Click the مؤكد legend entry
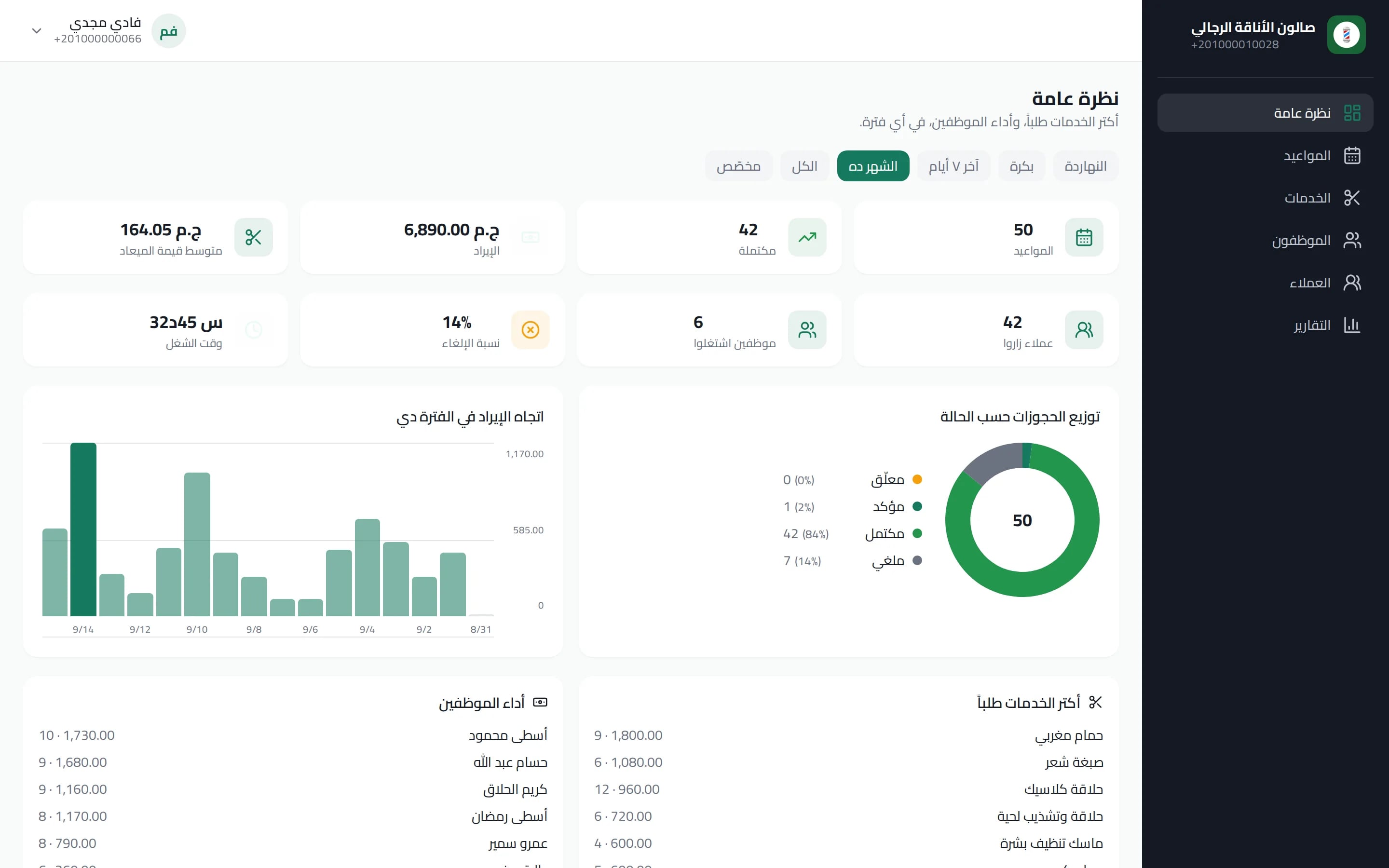This screenshot has height=868, width=1389. pos(852,506)
